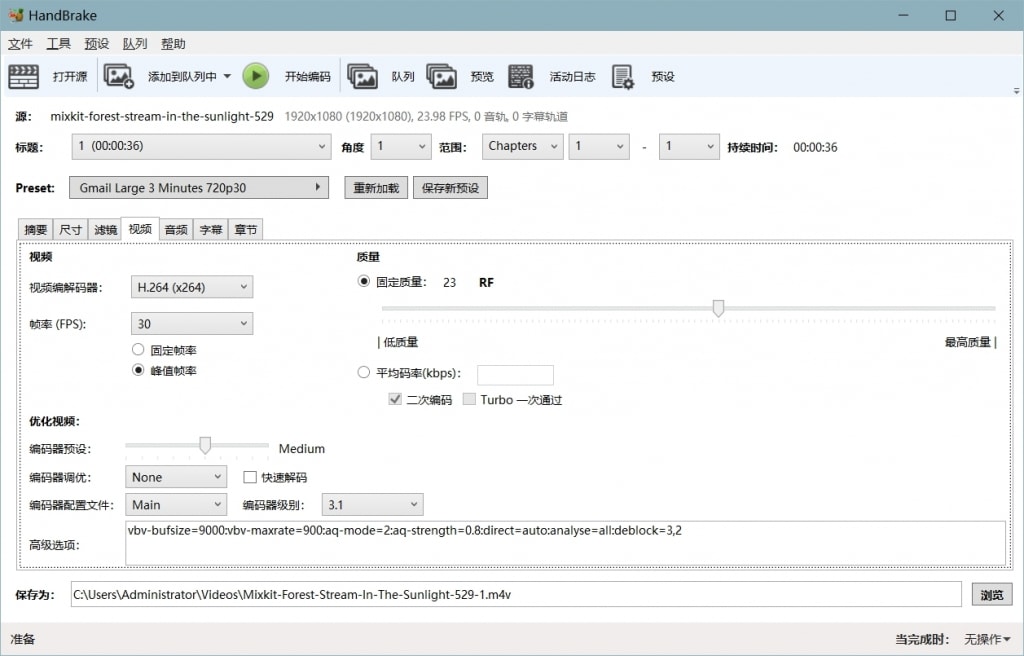1024x656 pixels.
Task: Click the Queue stacked images icon
Action: (362, 76)
